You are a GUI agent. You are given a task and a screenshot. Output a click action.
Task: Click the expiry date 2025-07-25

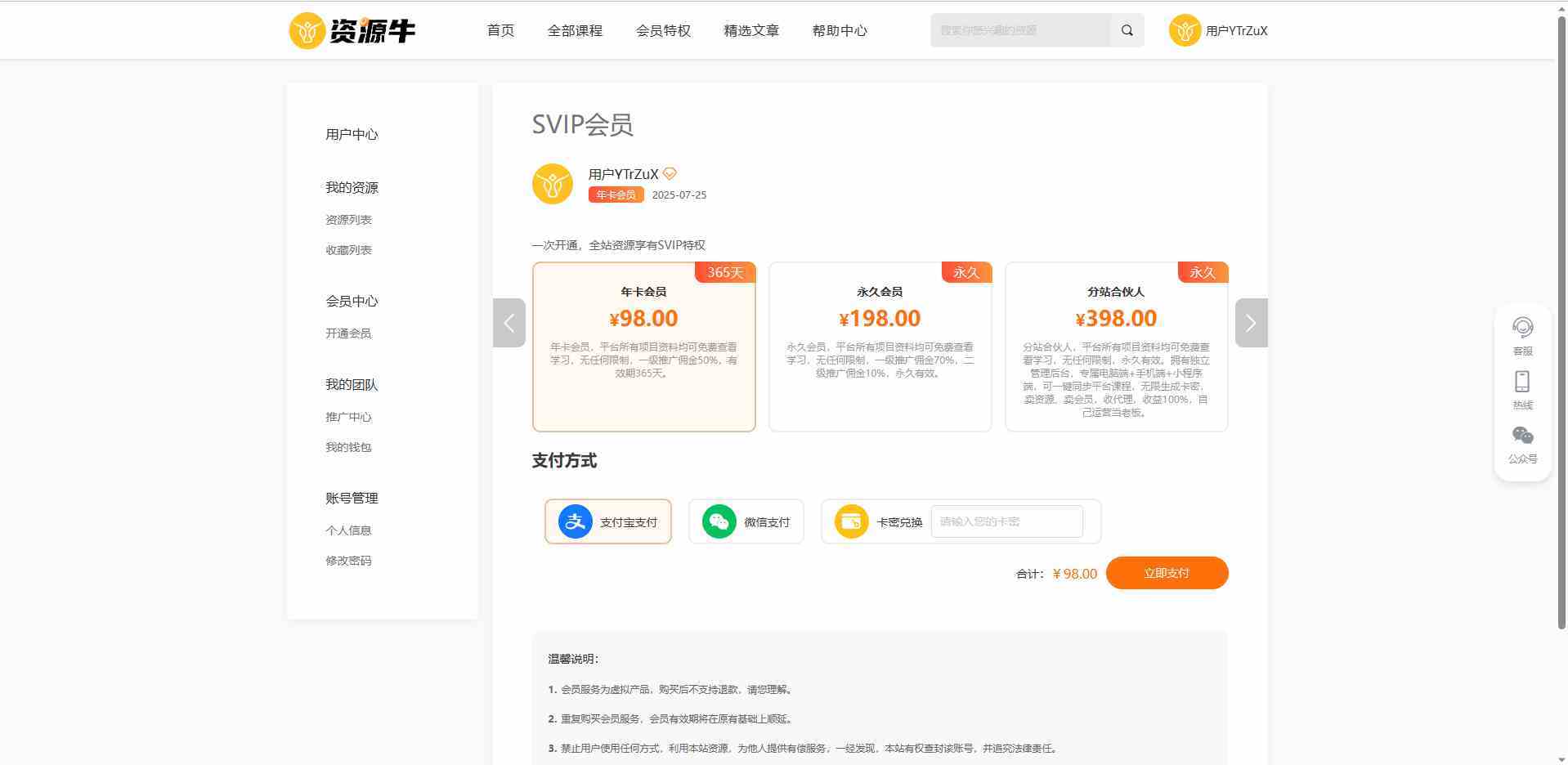tap(679, 195)
